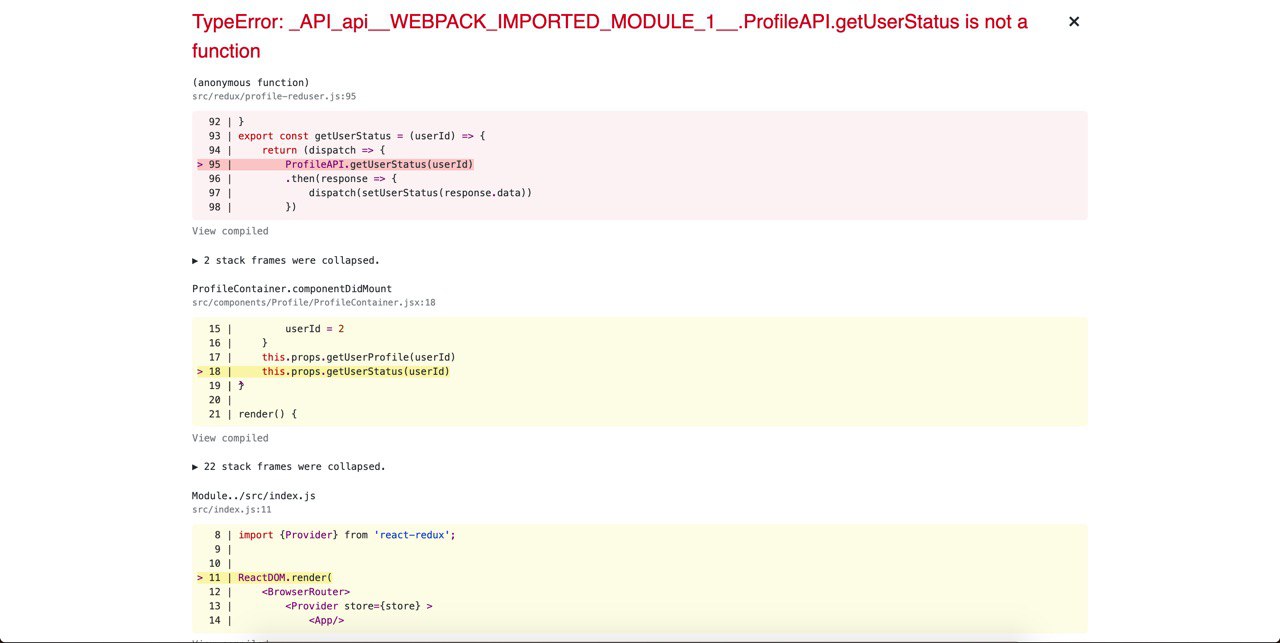Viewport: 1280px width, 643px height.
Task: Open View compiled under ProfileContainer.jsx snippet
Action: click(x=230, y=438)
